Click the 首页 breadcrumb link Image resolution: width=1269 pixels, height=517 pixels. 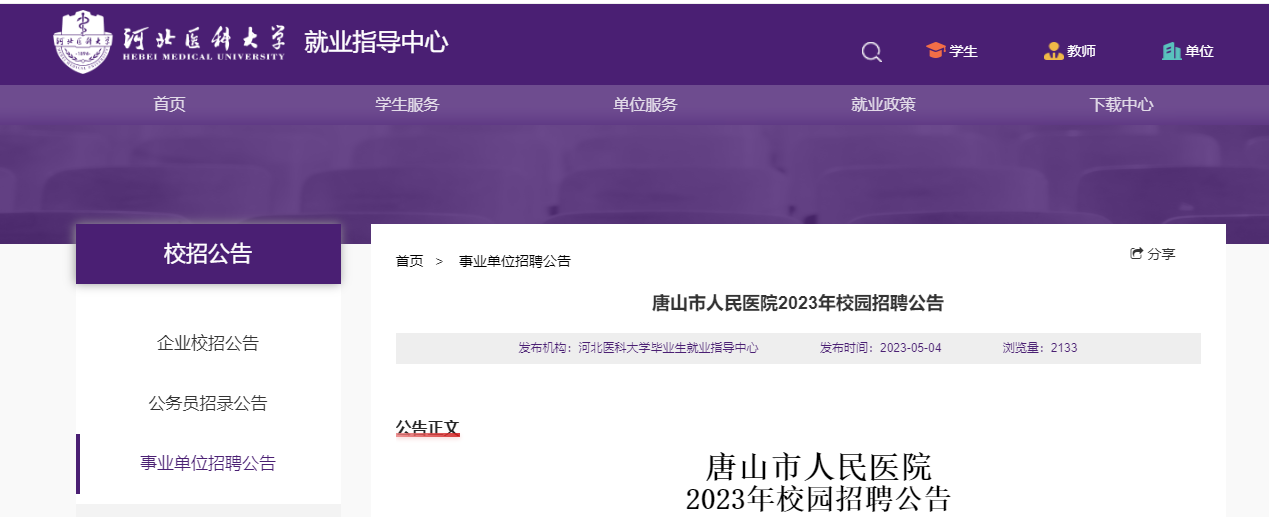409,261
